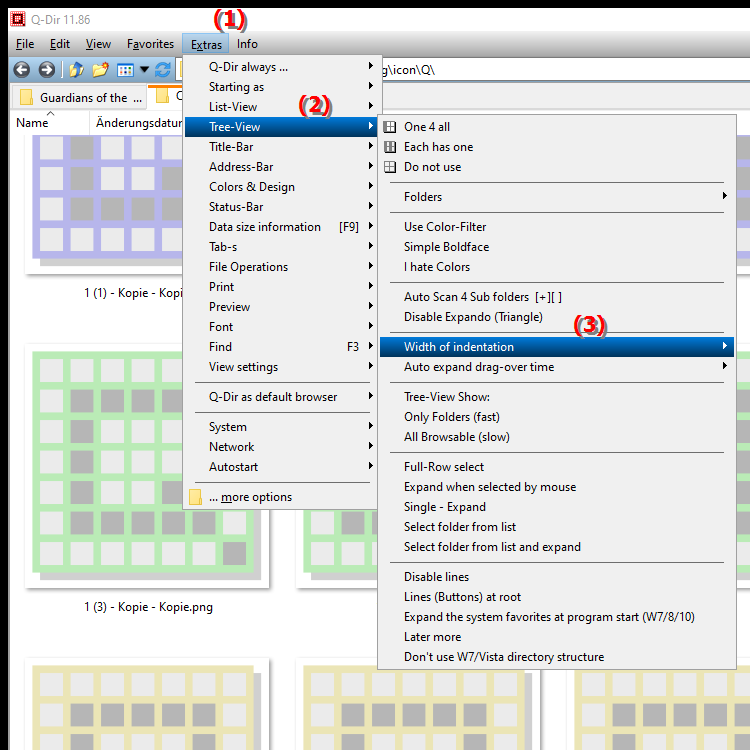Expand the Colors & Design submenu
This screenshot has width=750, height=750.
(x=281, y=187)
